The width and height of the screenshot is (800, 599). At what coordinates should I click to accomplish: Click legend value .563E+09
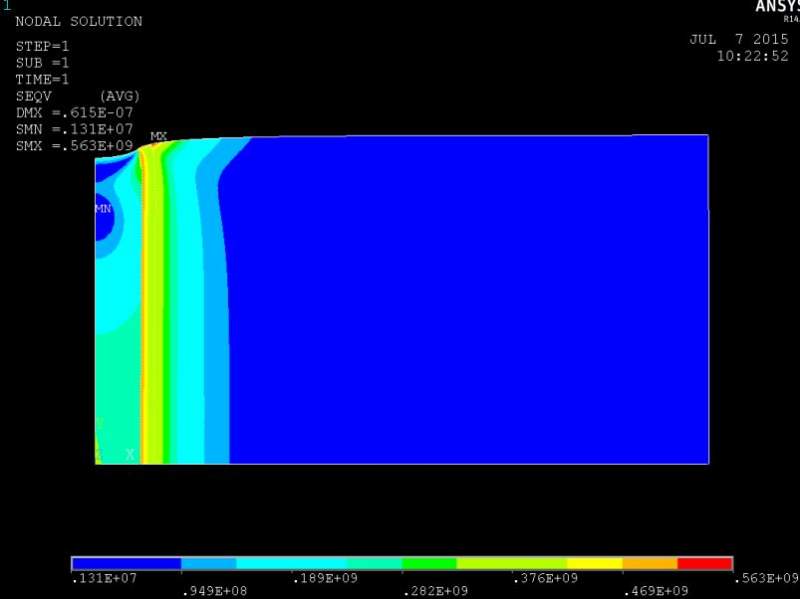click(x=766, y=578)
